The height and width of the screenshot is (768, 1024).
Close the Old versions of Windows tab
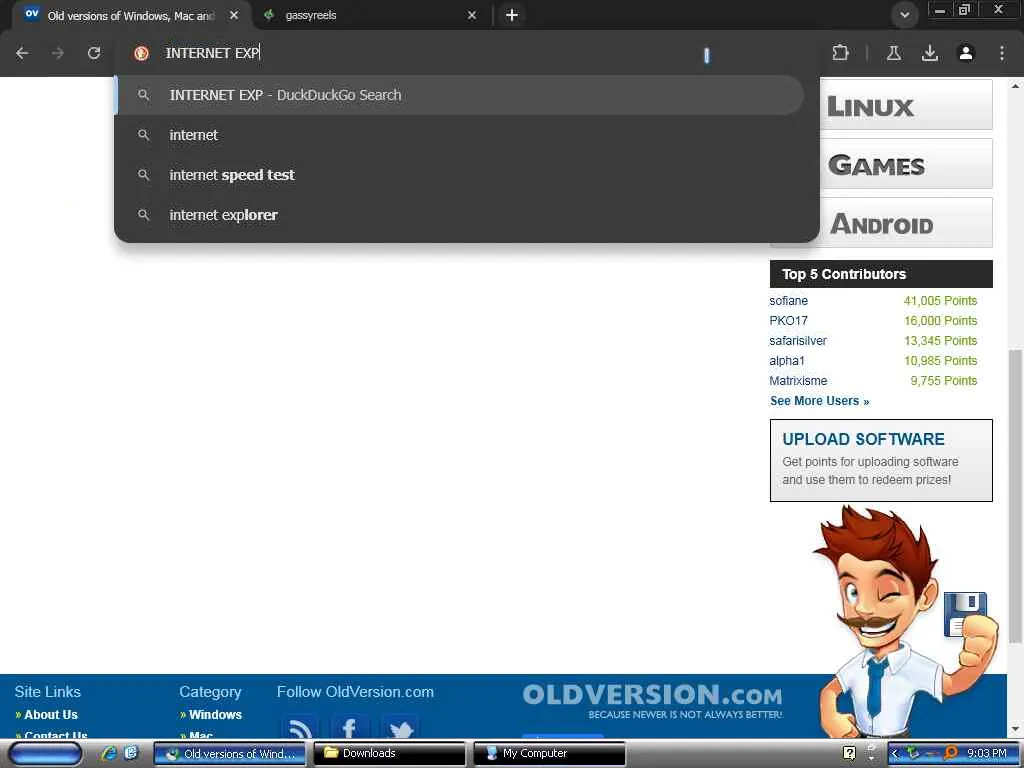234,15
